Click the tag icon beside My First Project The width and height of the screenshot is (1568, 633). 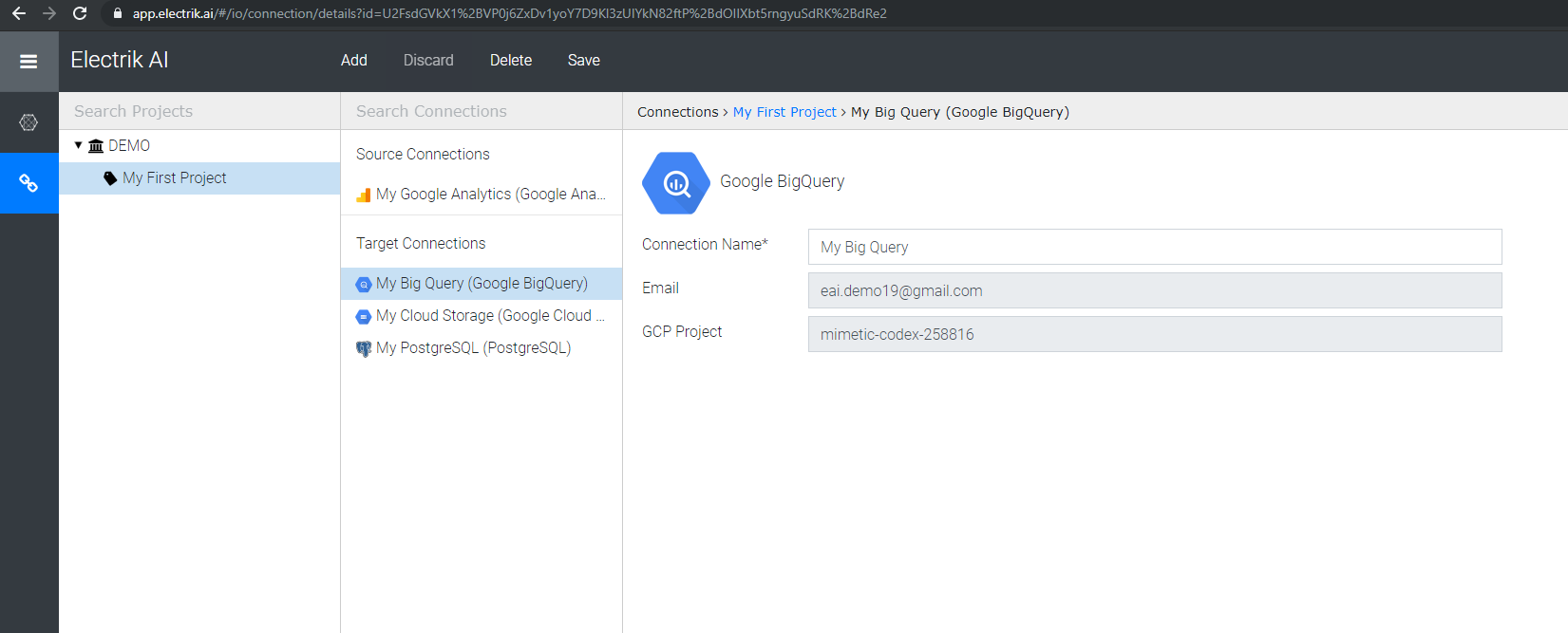click(110, 178)
